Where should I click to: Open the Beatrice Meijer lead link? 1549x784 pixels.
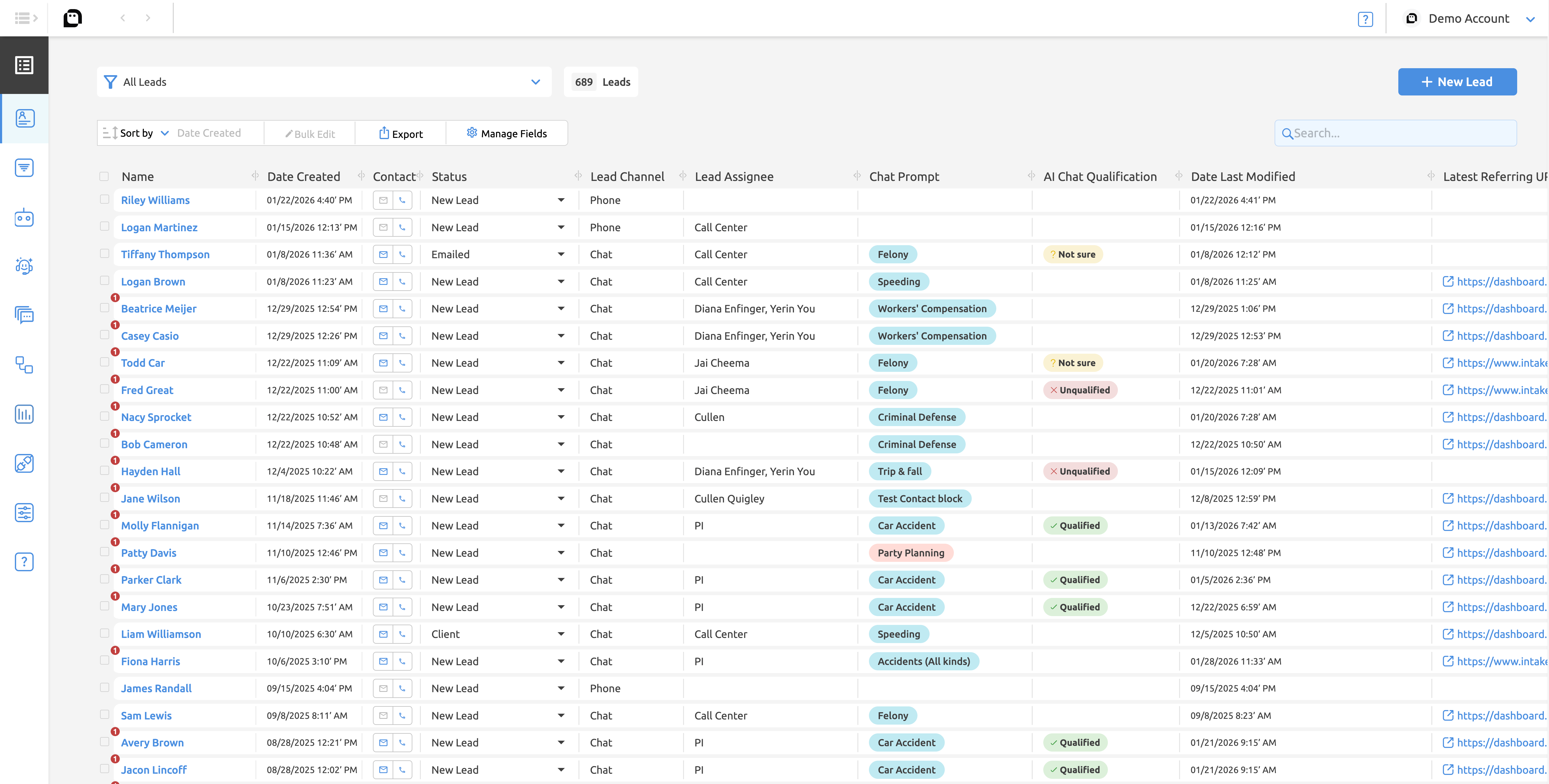tap(159, 309)
